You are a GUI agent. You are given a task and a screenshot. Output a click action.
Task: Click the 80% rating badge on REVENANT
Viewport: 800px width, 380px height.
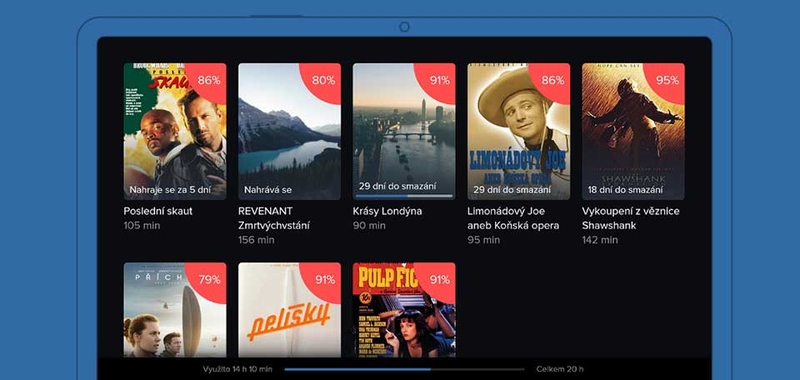(323, 80)
